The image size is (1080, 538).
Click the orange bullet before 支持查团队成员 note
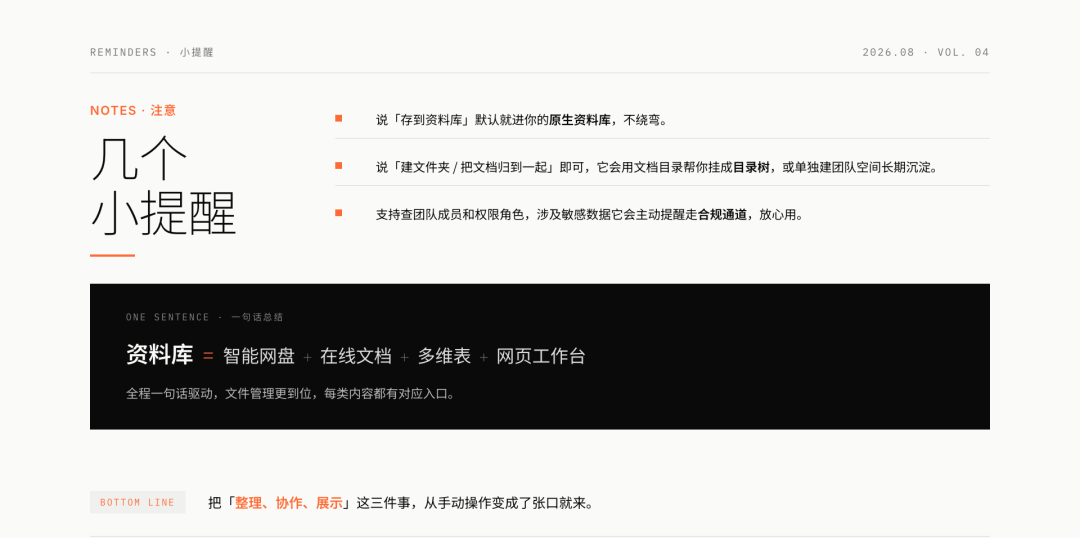pyautogui.click(x=339, y=213)
